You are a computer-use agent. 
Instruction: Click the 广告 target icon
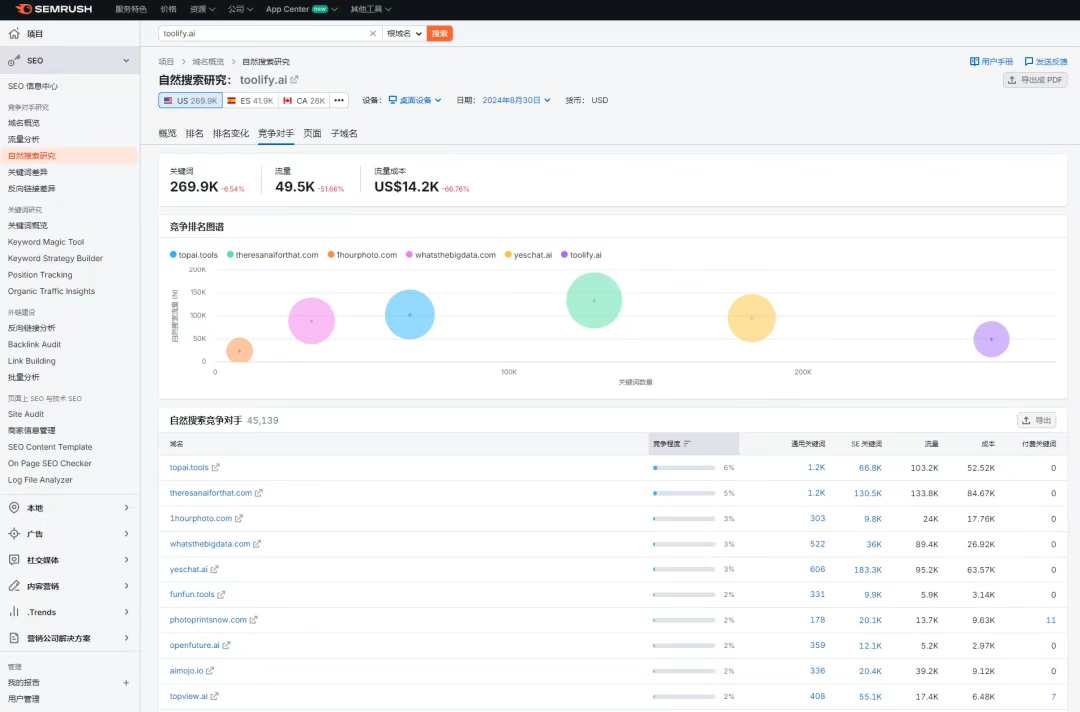pos(14,534)
